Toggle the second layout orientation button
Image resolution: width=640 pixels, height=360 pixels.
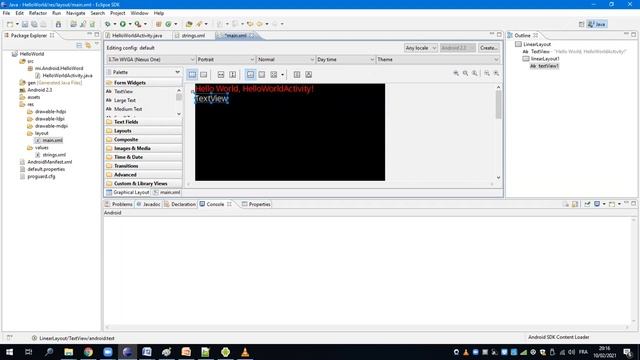[204, 74]
